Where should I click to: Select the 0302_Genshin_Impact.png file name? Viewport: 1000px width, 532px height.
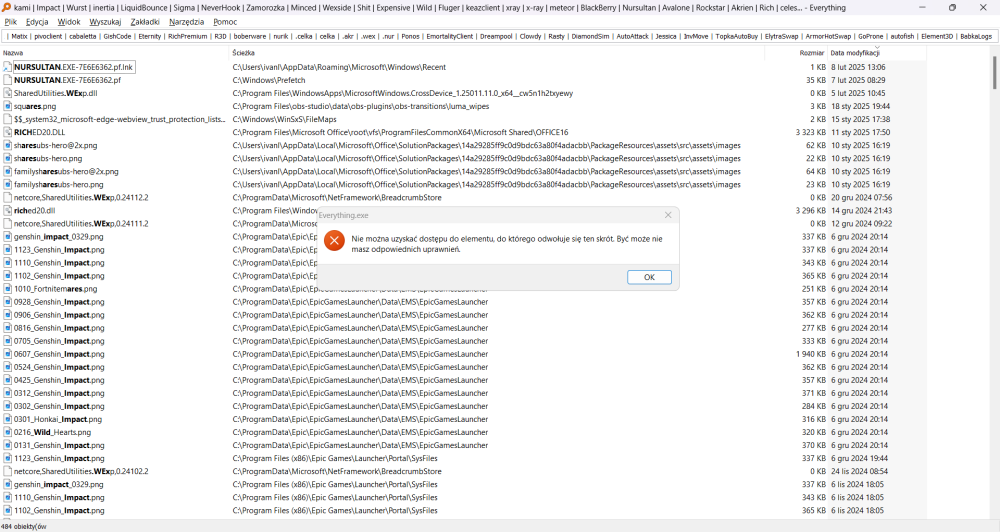(x=59, y=406)
